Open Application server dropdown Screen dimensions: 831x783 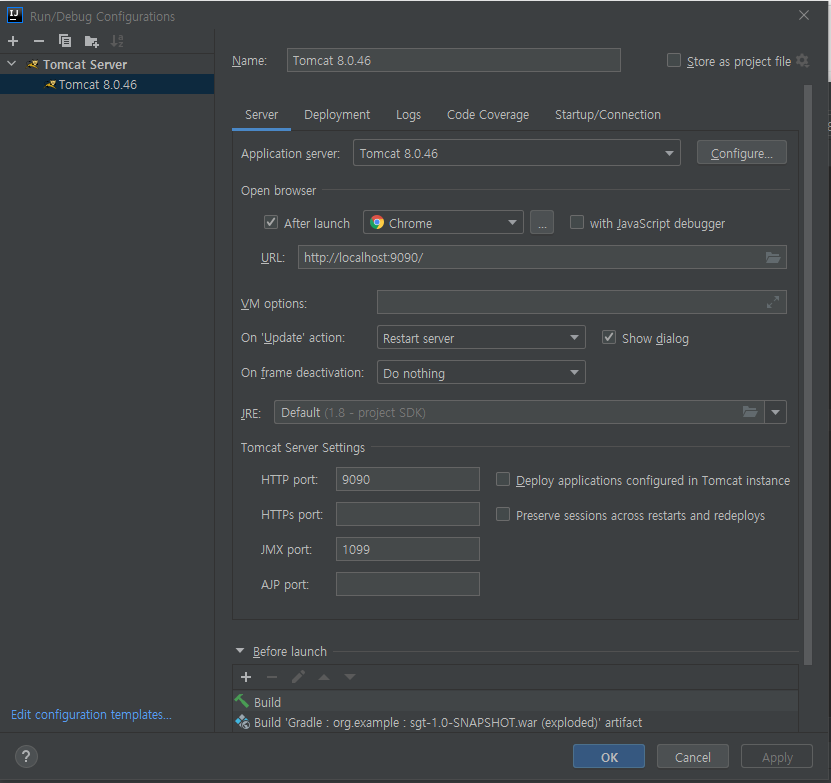click(517, 153)
